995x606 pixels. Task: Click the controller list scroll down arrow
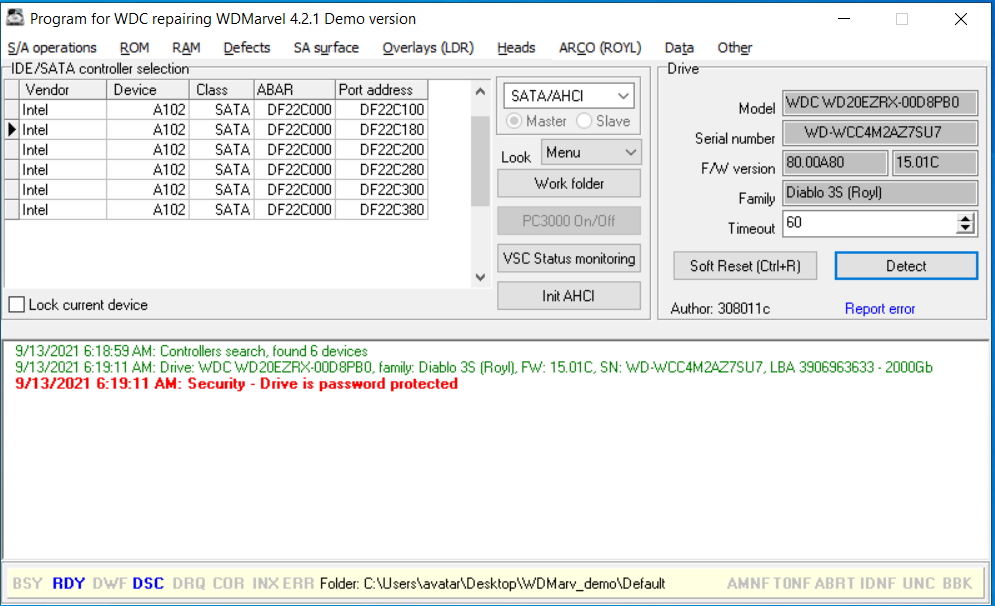coord(480,277)
